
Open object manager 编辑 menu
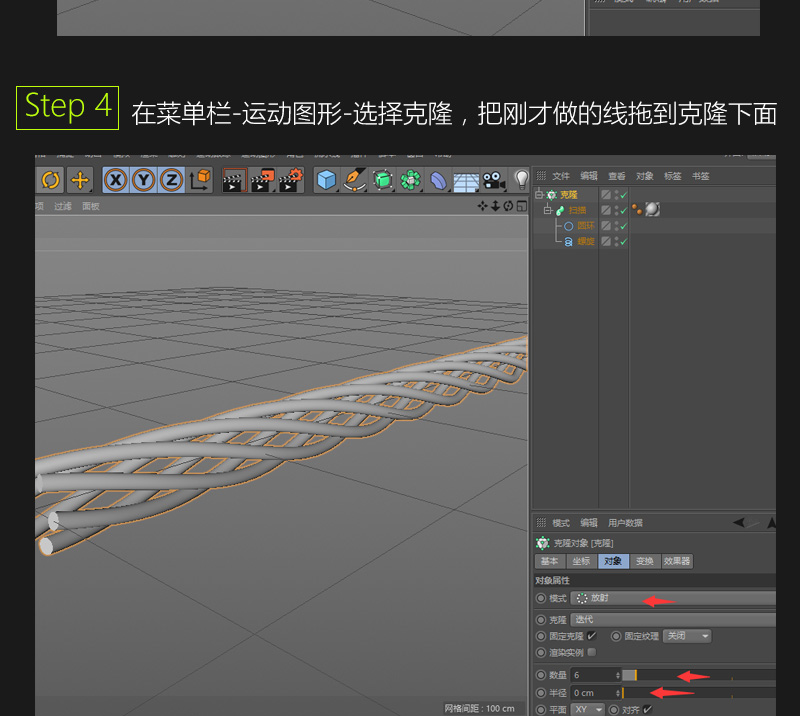click(589, 176)
